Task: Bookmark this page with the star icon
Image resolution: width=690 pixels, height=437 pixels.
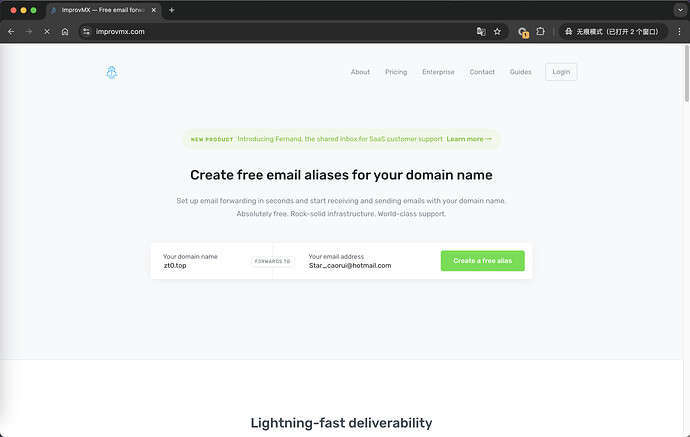Action: pos(497,32)
